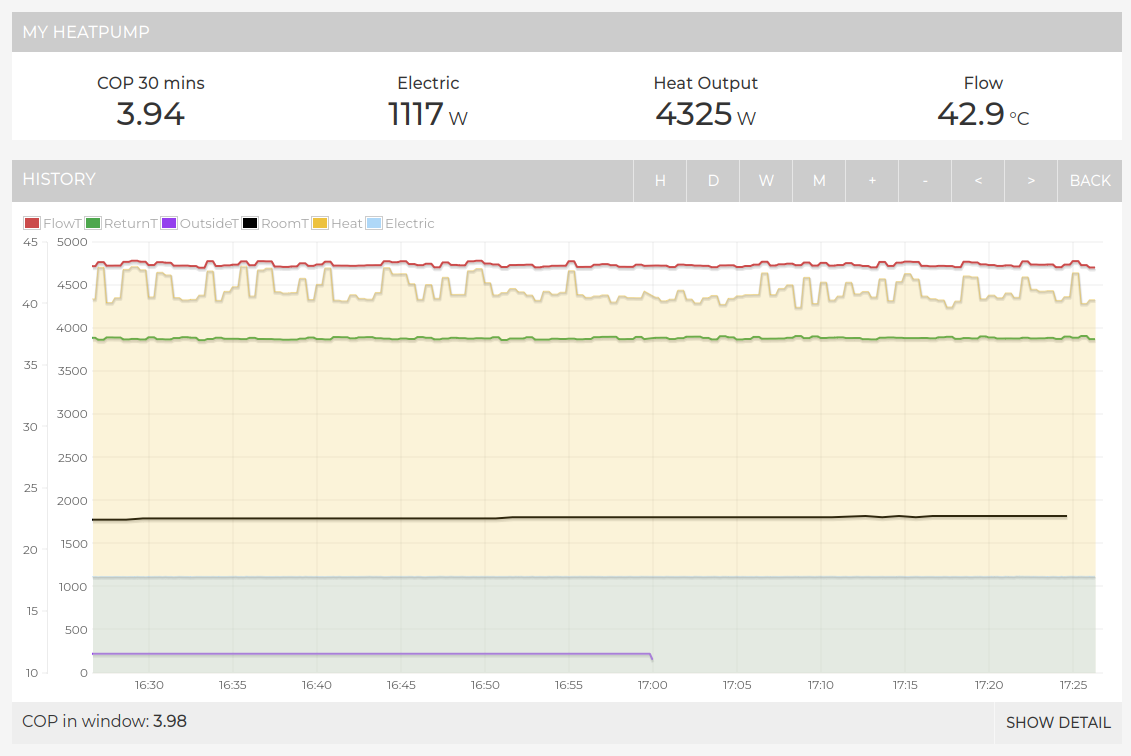The height and width of the screenshot is (756, 1131).
Task: Click the Heat Output 4325 W reading
Action: [x=705, y=114]
